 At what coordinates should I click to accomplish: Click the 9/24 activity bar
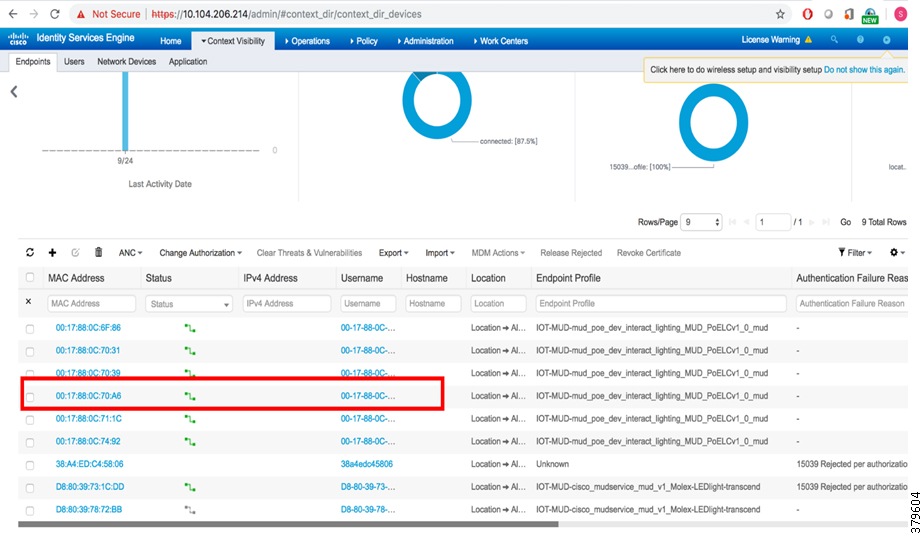point(125,111)
